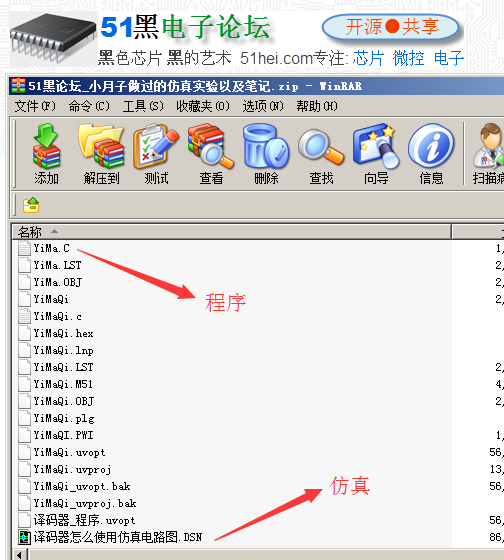Image resolution: width=504 pixels, height=560 pixels.
Task: Click the horizontal scrollbar left arrow
Action: [21, 555]
